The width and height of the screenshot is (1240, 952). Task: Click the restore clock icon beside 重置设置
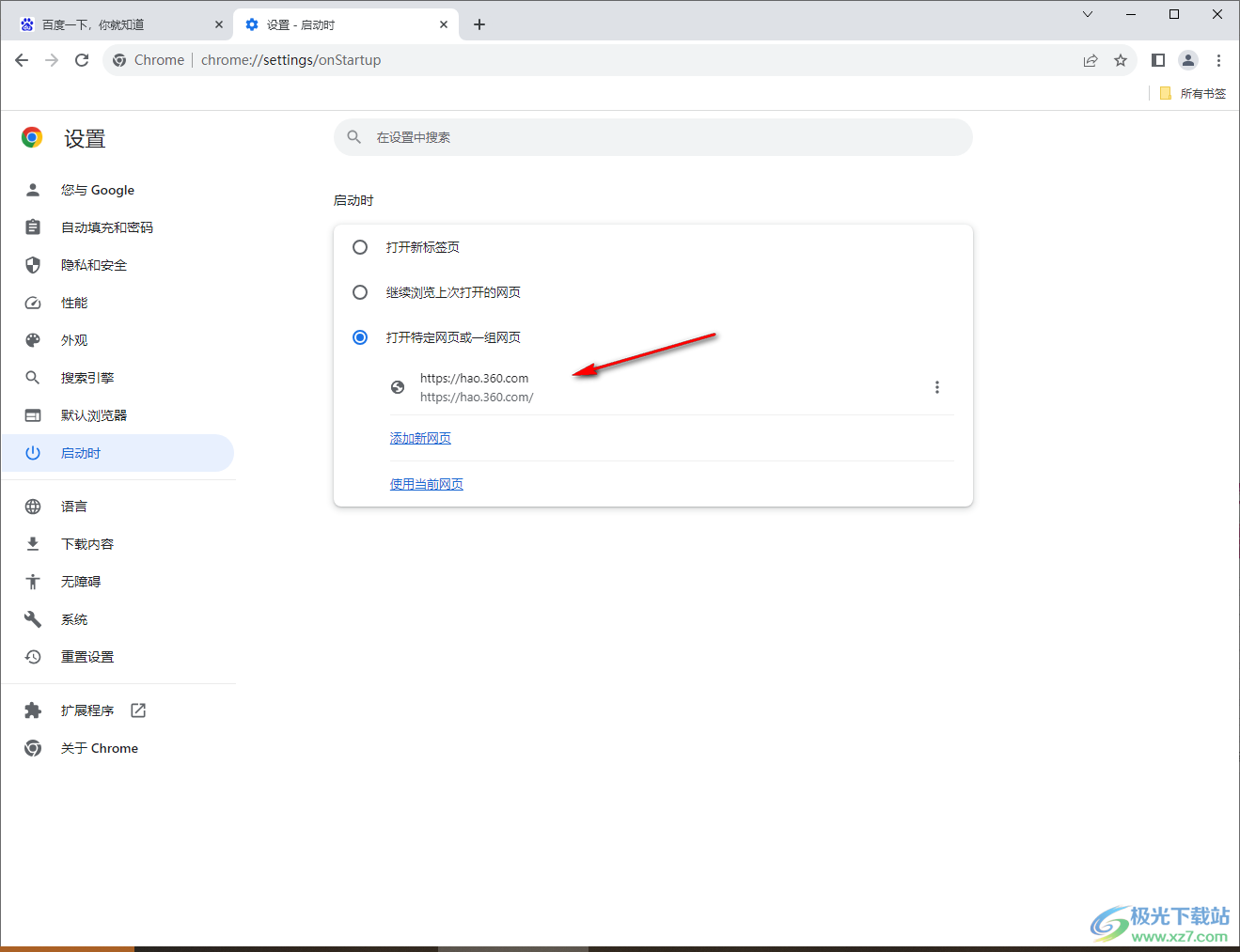pos(33,657)
